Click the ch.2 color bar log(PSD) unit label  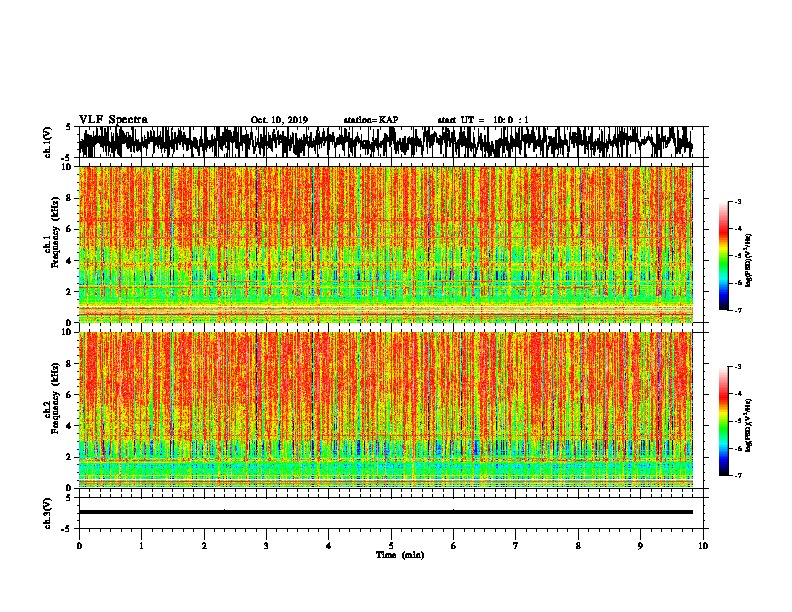(x=749, y=425)
